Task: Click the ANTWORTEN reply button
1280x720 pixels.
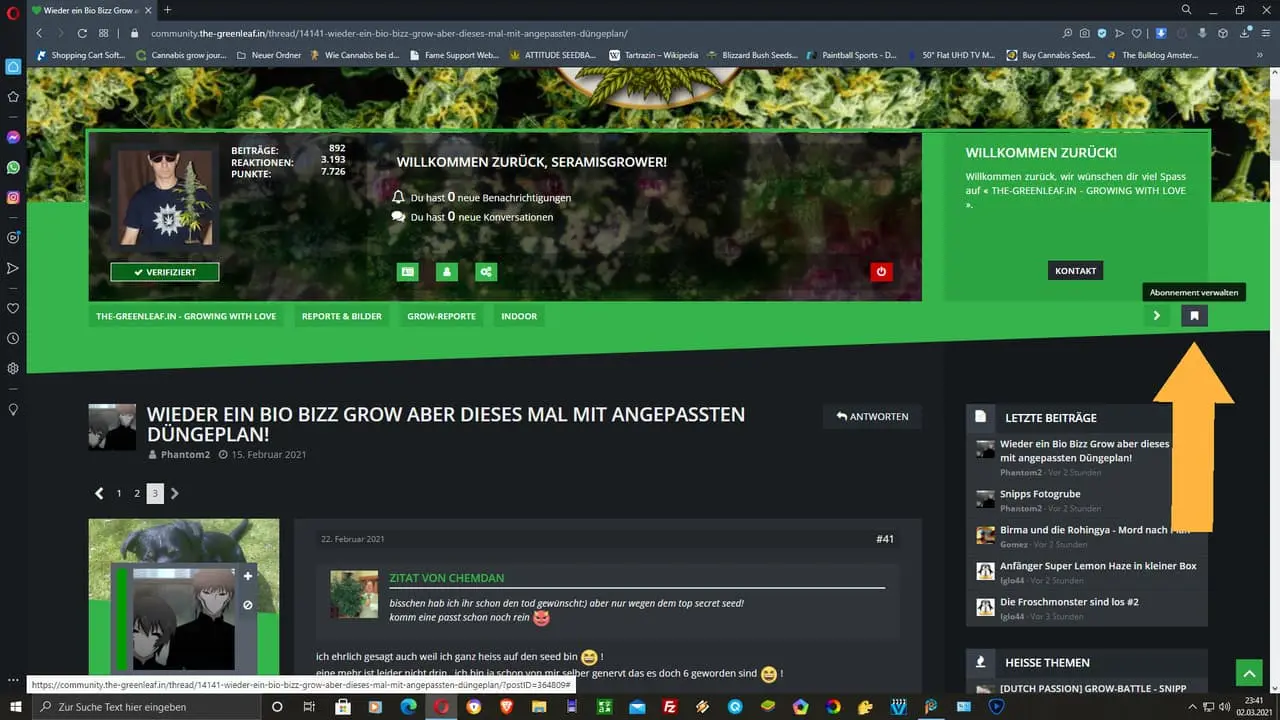Action: pos(872,416)
